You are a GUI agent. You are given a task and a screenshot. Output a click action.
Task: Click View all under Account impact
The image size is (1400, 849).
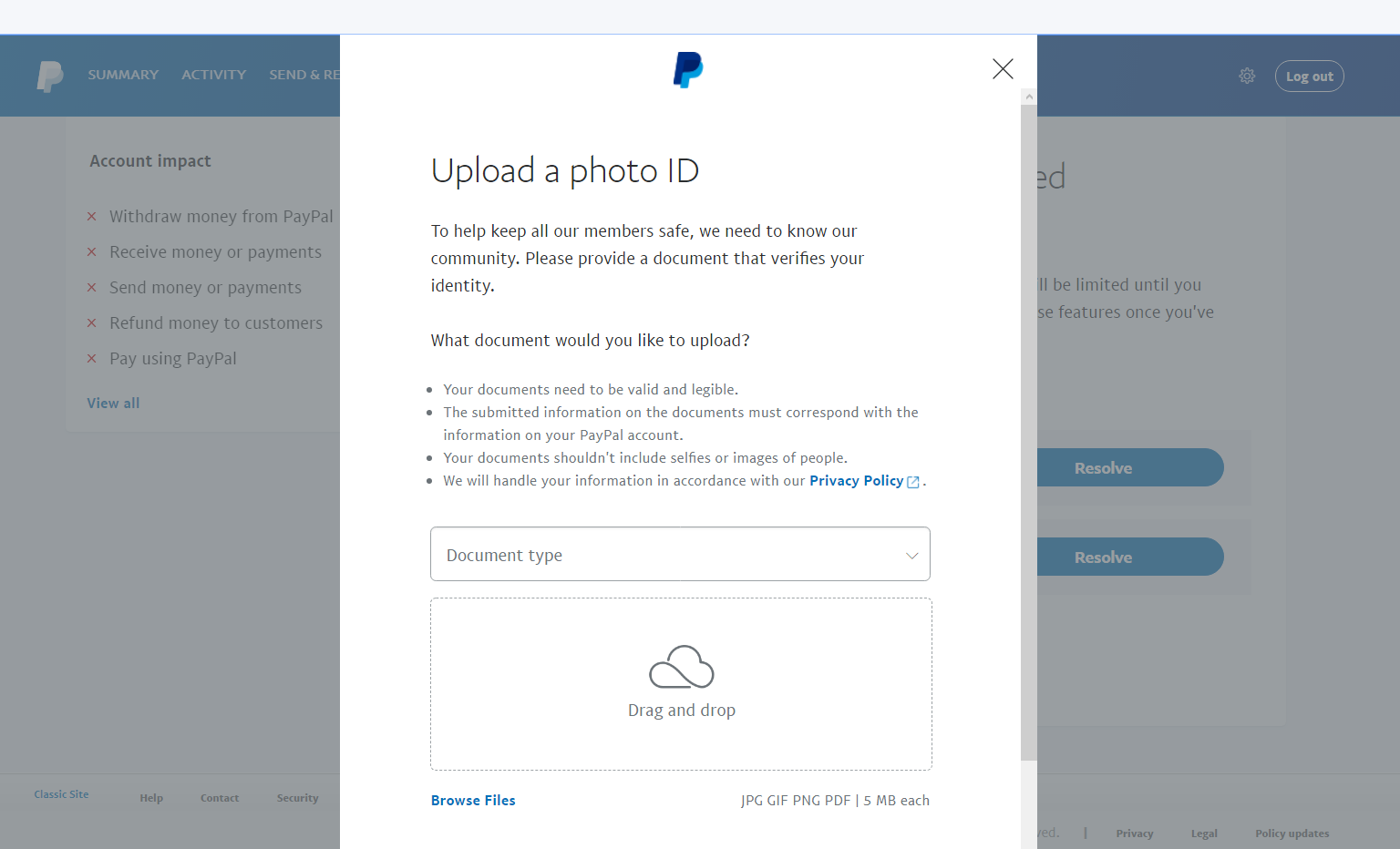(x=113, y=403)
